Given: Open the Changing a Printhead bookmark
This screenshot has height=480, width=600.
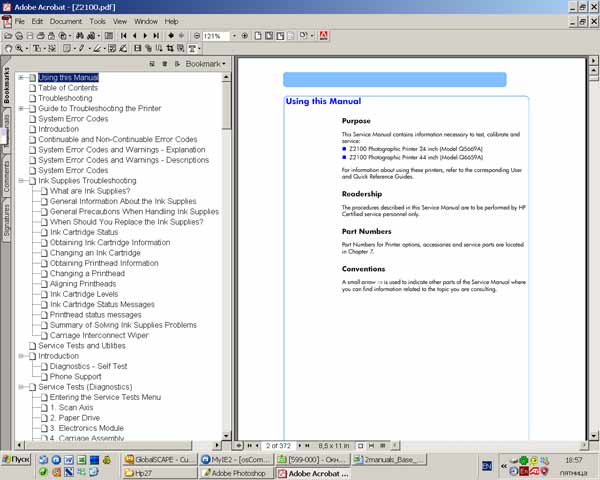Looking at the screenshot, I should pos(87,274).
